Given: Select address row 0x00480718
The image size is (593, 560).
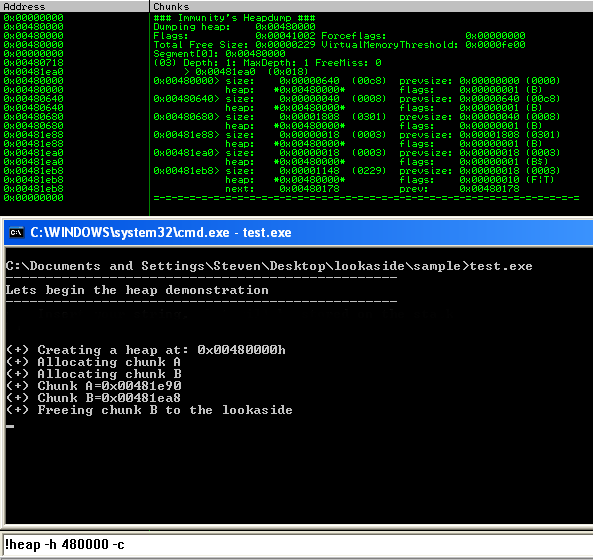Looking at the screenshot, I should [x=34, y=63].
